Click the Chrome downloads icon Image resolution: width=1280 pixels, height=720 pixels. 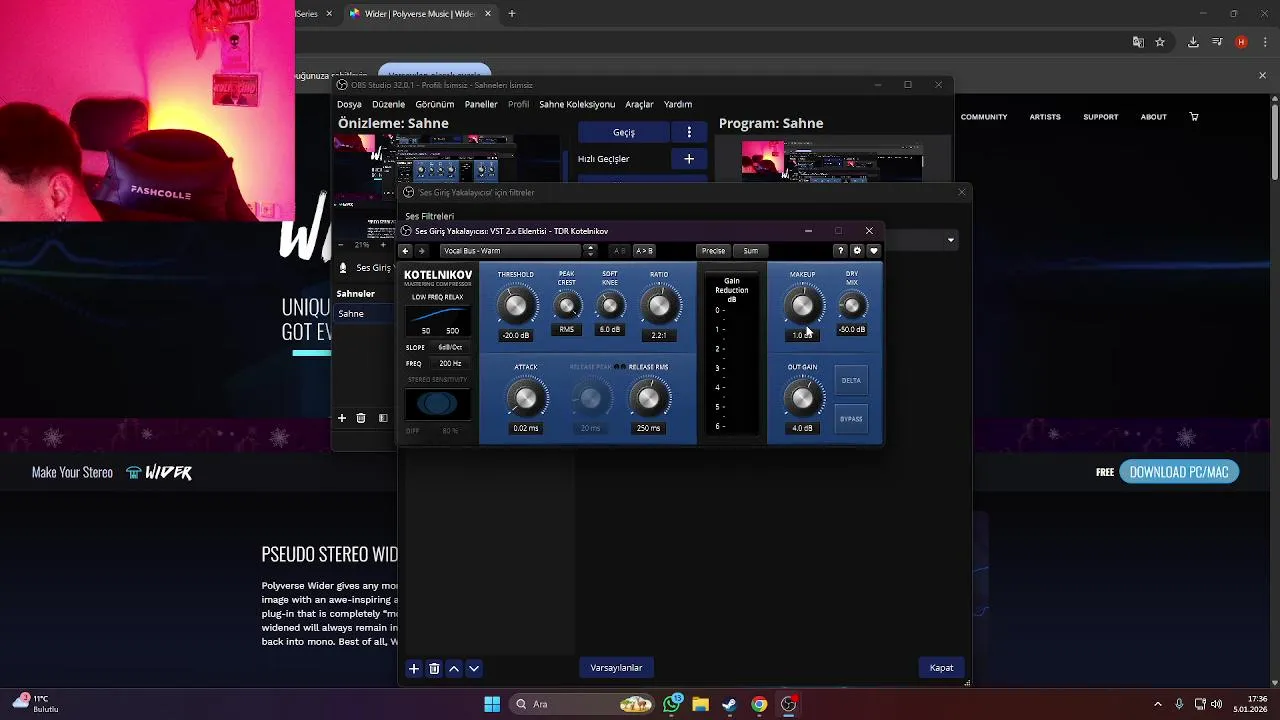[1193, 42]
